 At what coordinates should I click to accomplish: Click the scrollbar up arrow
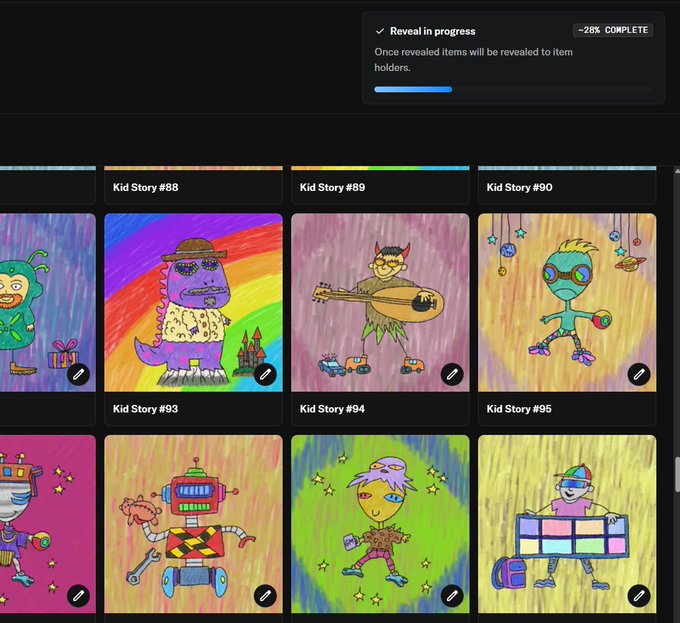[677, 171]
